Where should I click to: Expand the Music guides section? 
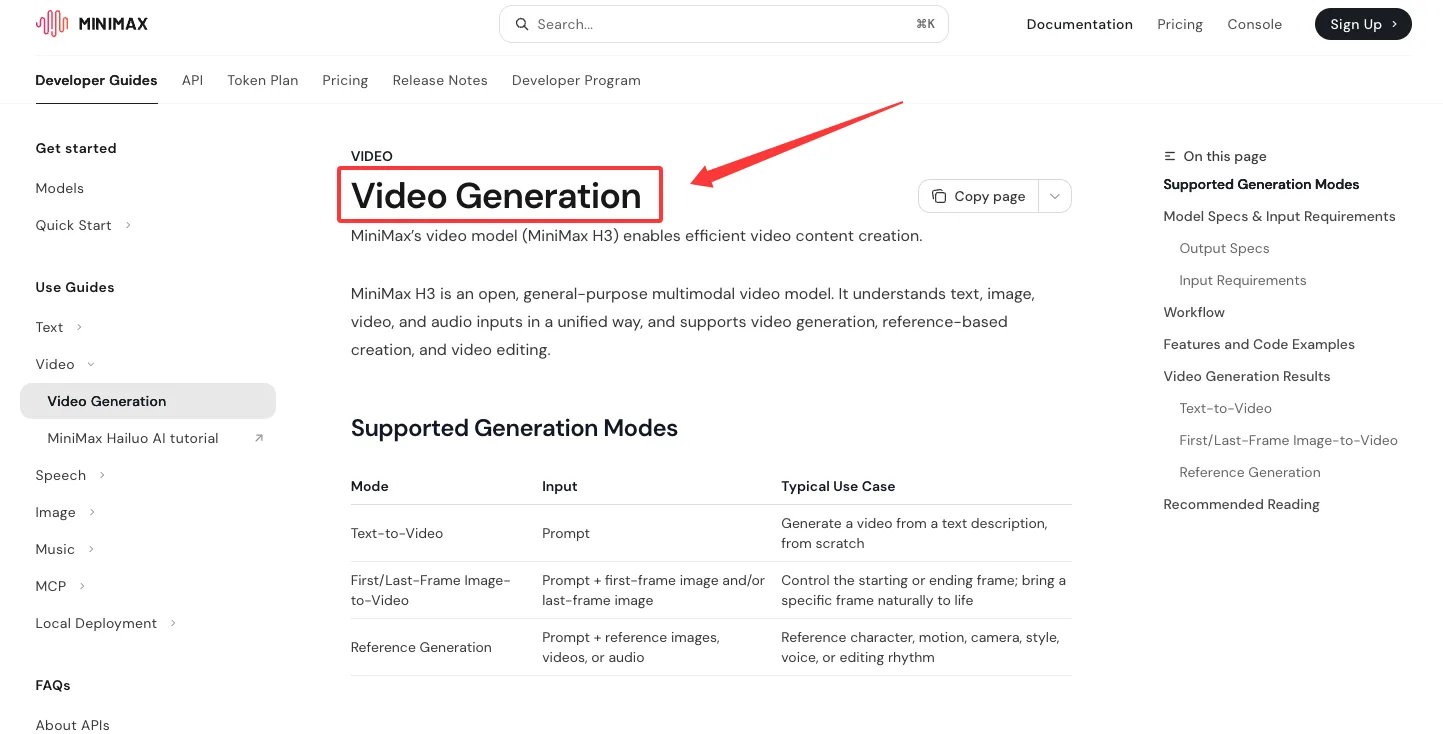coord(91,549)
